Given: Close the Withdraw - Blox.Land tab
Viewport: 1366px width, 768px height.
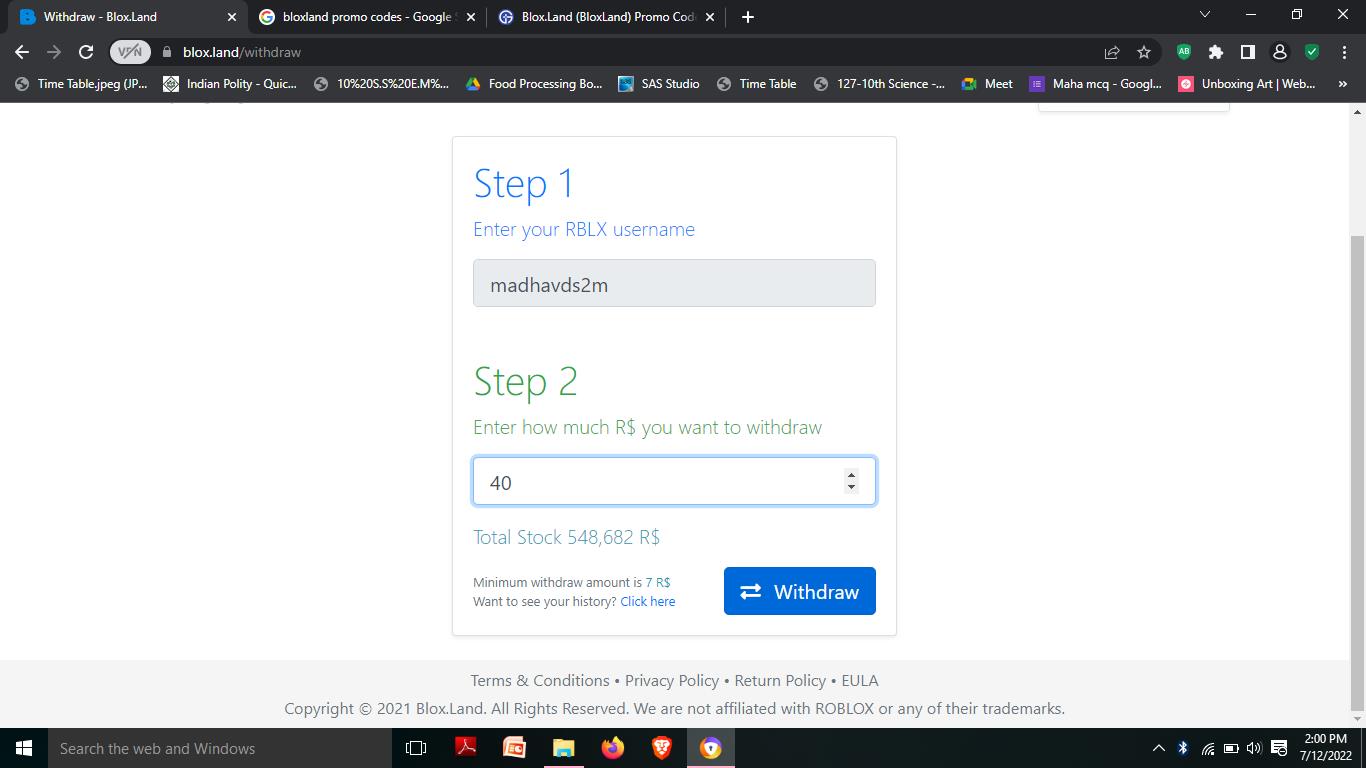Looking at the screenshot, I should [x=232, y=17].
